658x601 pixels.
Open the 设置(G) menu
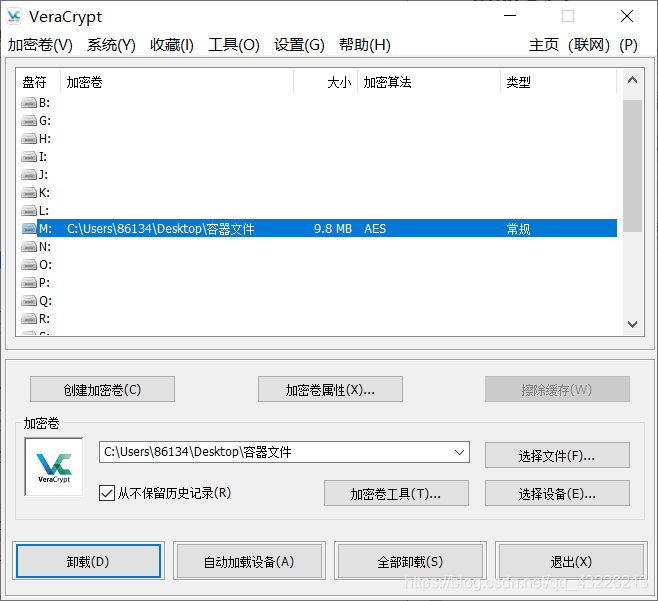299,45
